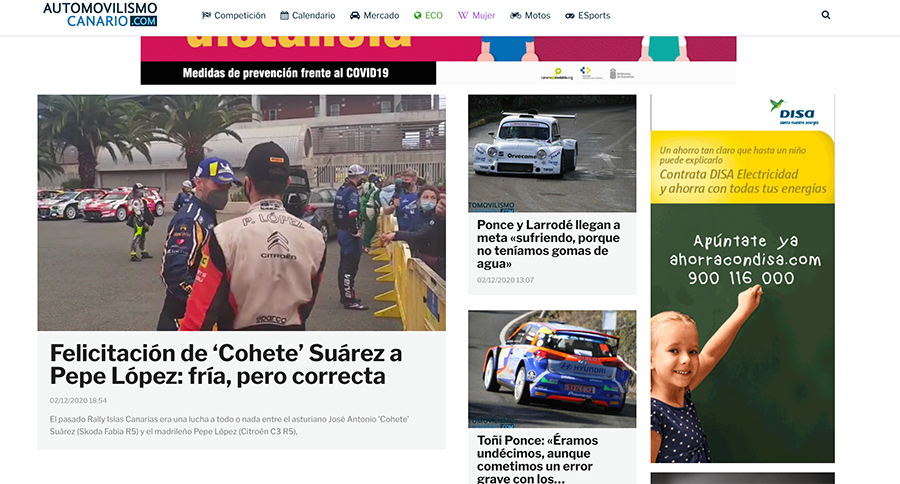The height and width of the screenshot is (484, 900).
Task: Navigate to the Motos section
Action: 530,16
